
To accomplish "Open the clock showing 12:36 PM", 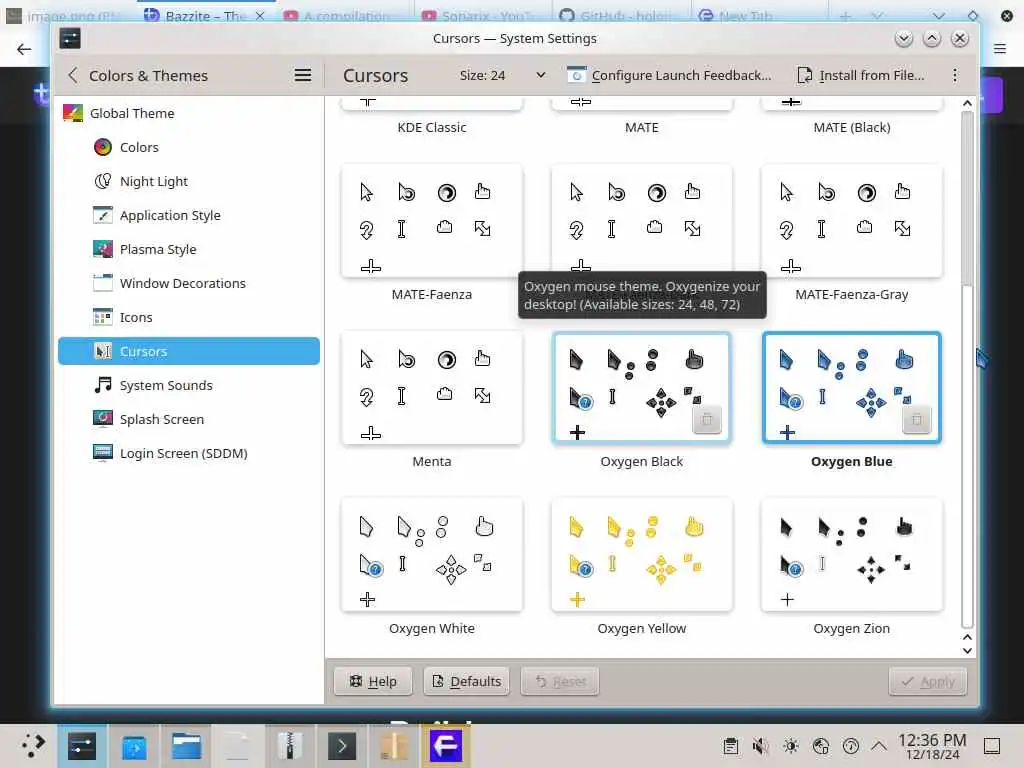I will [932, 746].
